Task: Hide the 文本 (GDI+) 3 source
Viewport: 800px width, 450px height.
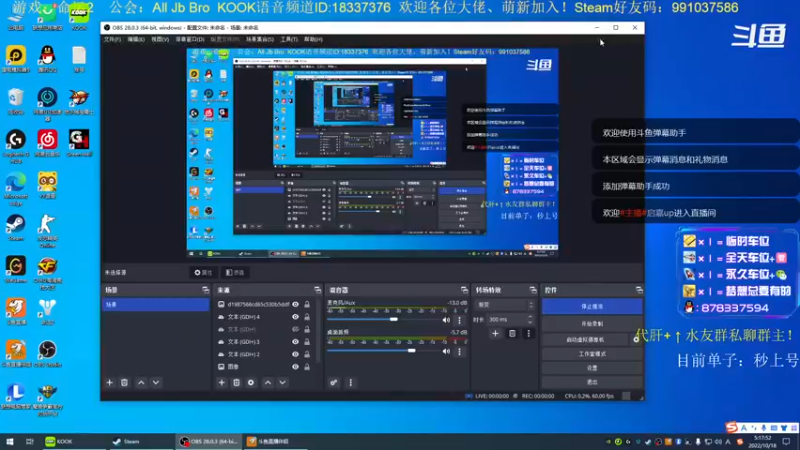Action: tap(295, 342)
